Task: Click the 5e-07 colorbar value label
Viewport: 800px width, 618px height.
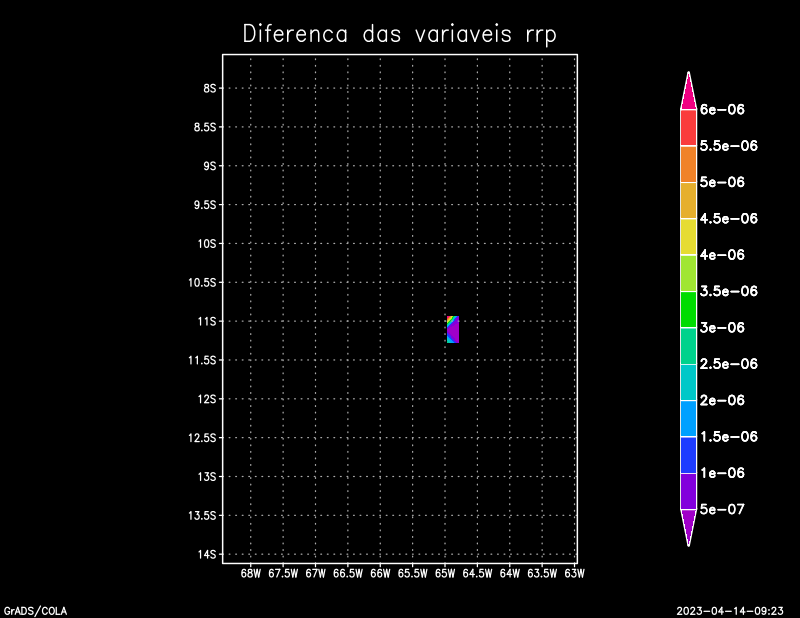Action: point(722,509)
